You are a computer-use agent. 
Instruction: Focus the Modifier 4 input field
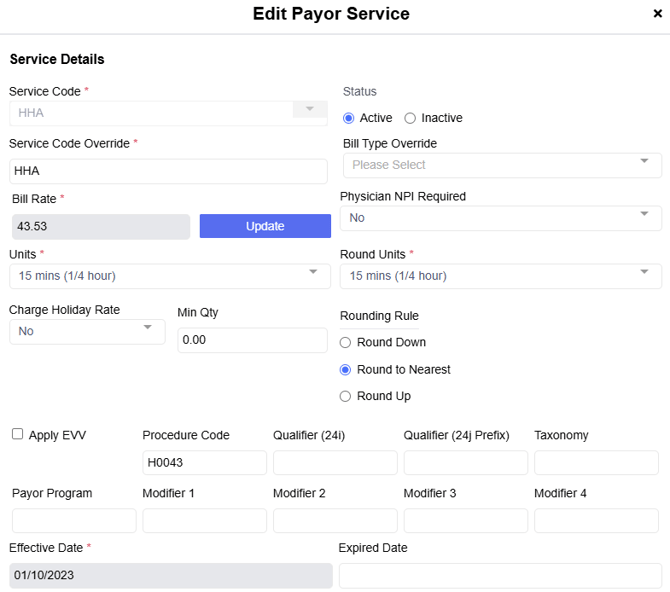[597, 521]
